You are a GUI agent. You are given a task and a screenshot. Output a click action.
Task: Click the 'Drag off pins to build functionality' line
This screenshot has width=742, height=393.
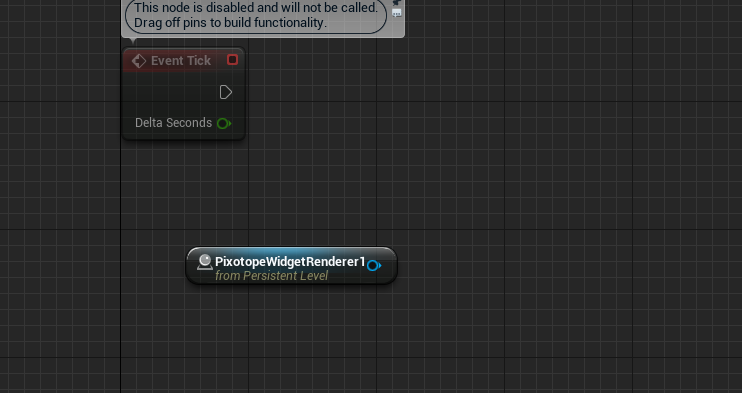coord(230,22)
